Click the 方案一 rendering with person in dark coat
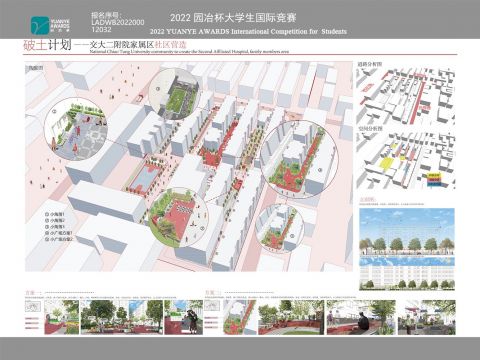Viewport: 480px width, 360px height. [183, 317]
